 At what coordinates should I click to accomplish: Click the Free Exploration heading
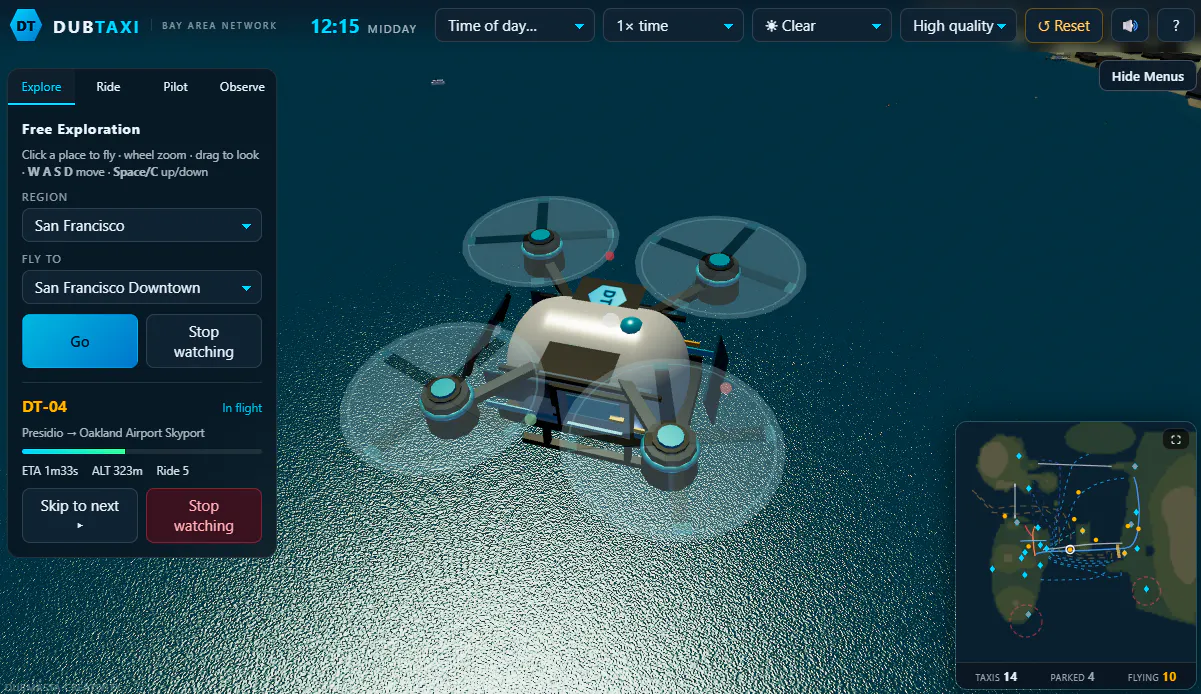click(x=81, y=129)
